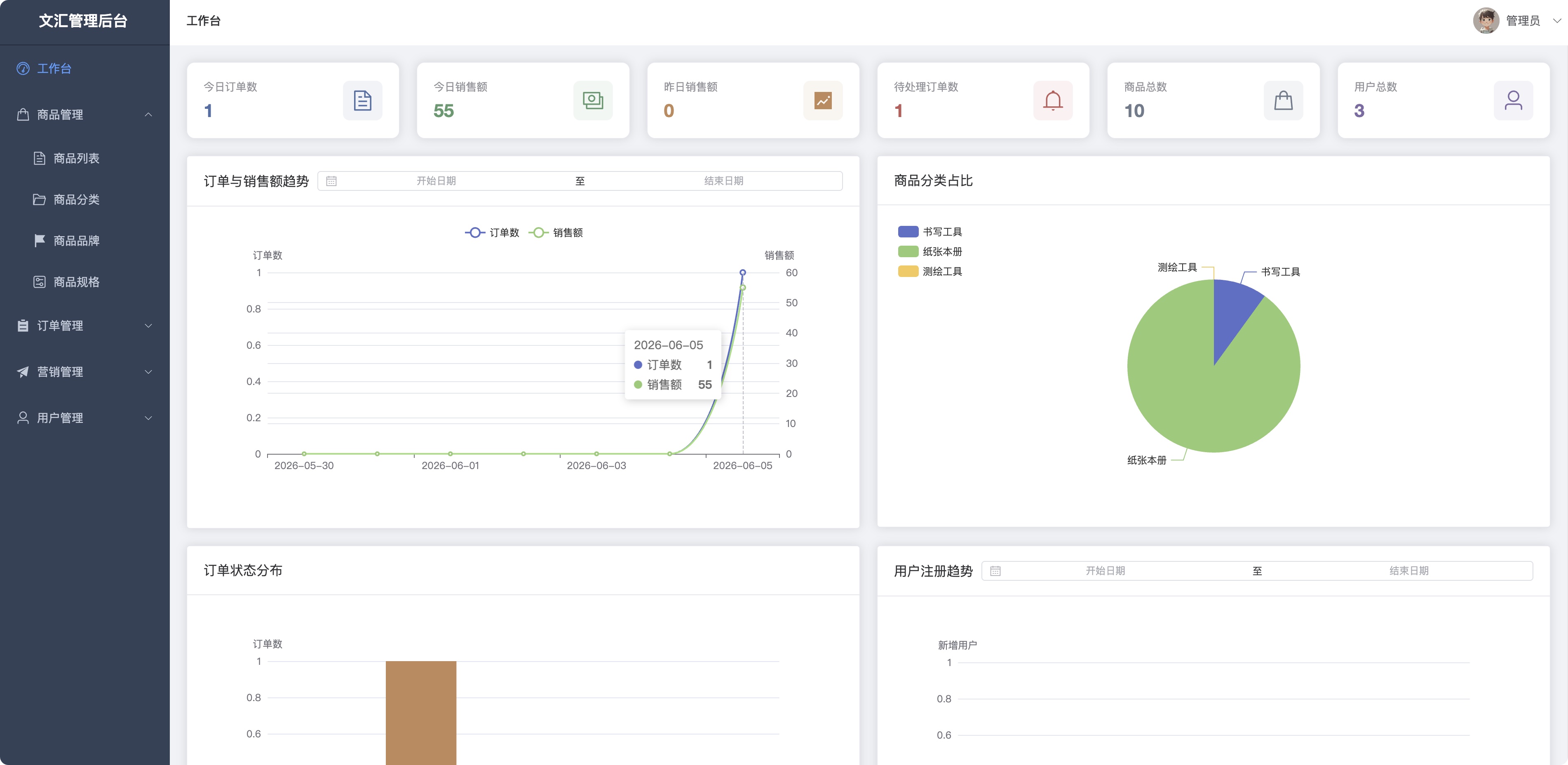
Task: Click the 书写工具 blue legend swatch
Action: coord(908,231)
